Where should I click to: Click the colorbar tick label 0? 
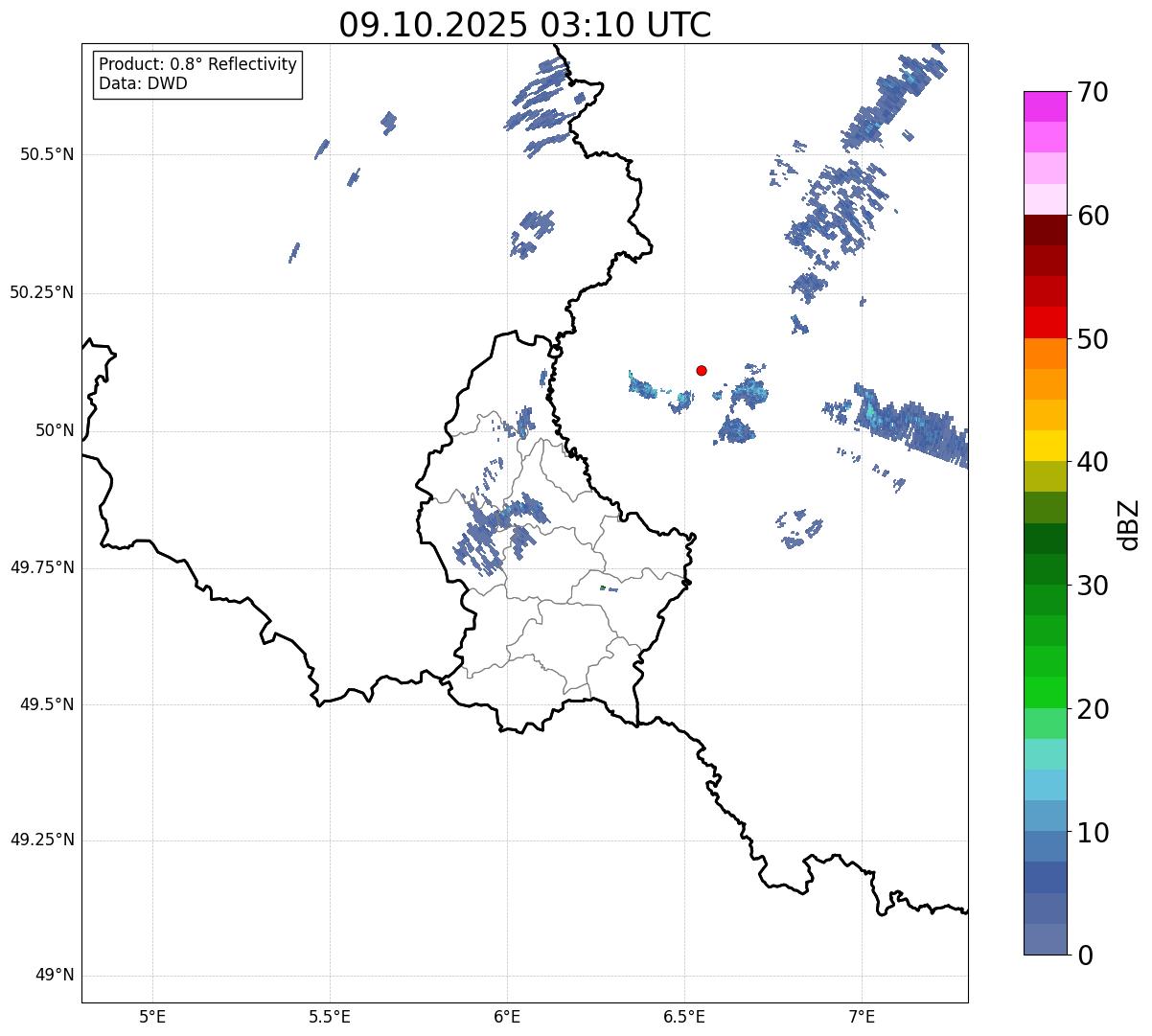[1085, 955]
